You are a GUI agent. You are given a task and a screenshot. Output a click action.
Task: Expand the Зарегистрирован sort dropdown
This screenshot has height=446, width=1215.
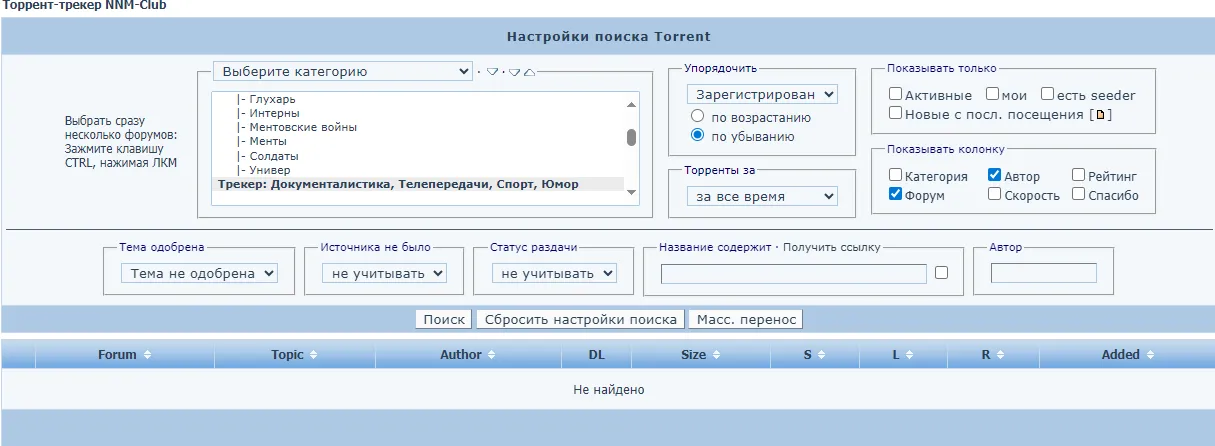coord(762,94)
